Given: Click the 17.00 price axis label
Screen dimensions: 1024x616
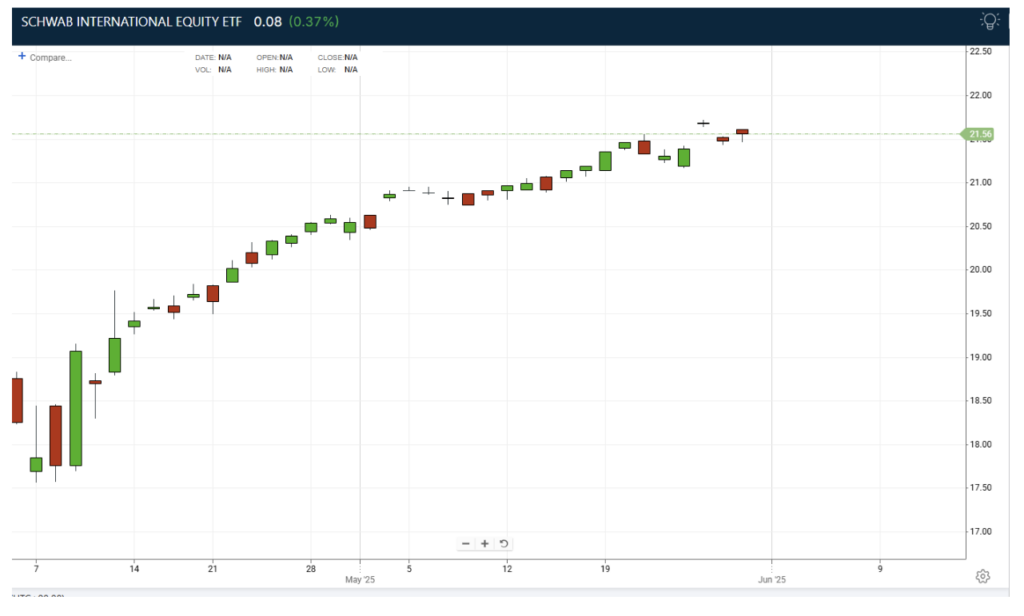Looking at the screenshot, I should tap(980, 531).
